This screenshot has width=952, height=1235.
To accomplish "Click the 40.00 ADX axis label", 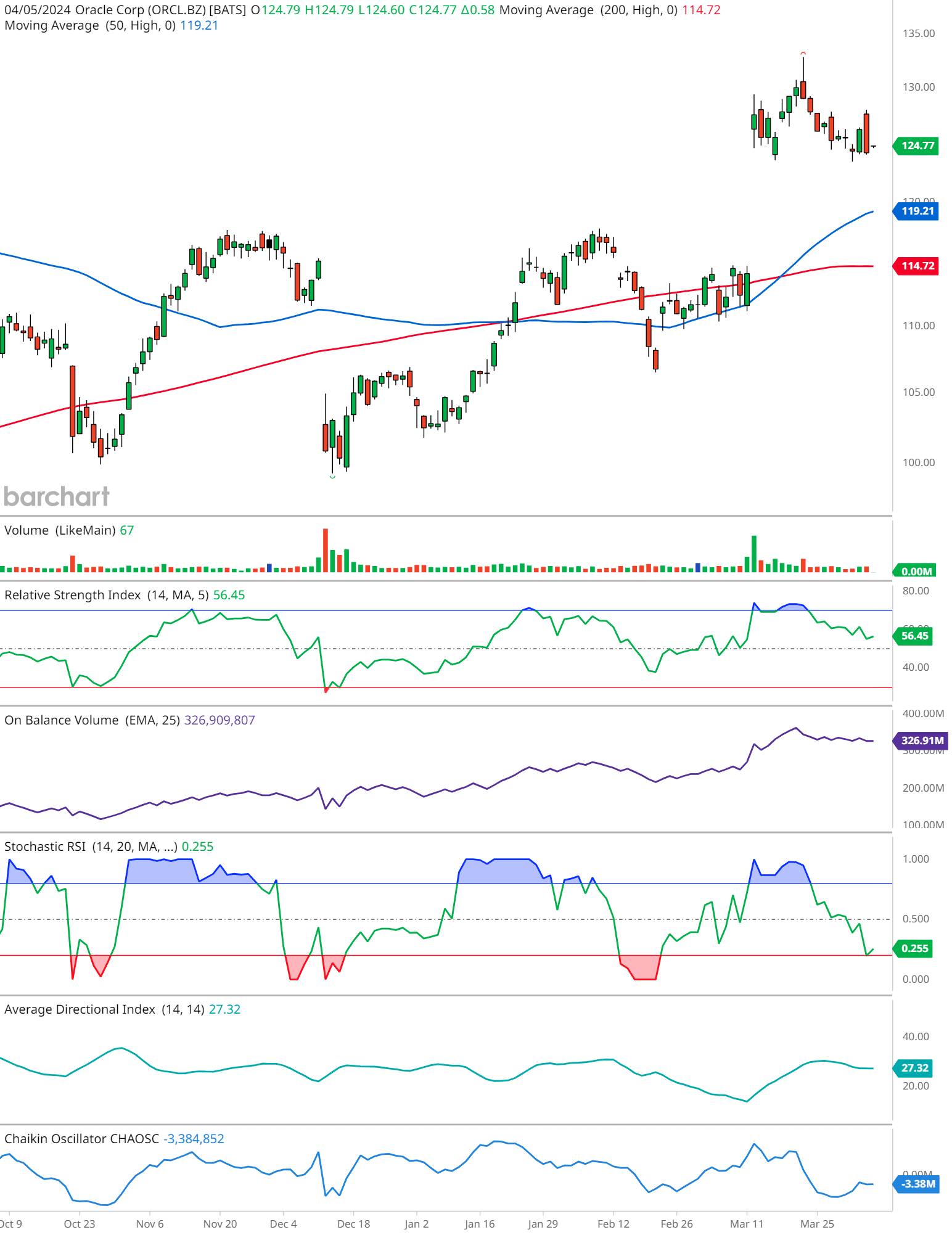I will coord(916,1037).
